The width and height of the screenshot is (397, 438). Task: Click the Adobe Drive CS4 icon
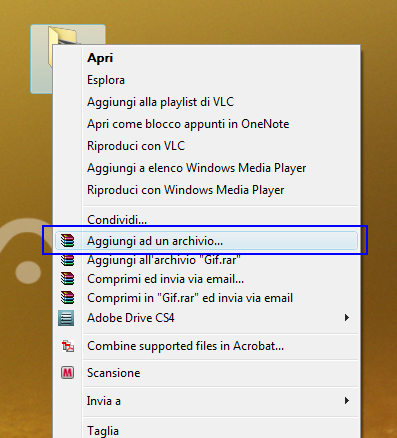click(66, 318)
